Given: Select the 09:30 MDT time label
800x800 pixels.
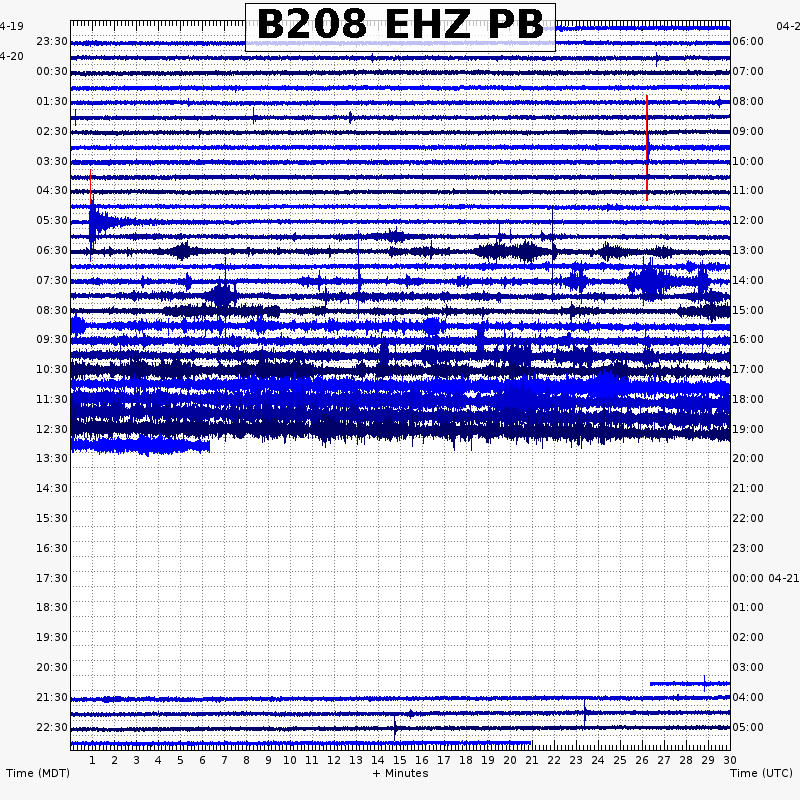Looking at the screenshot, I should 52,339.
